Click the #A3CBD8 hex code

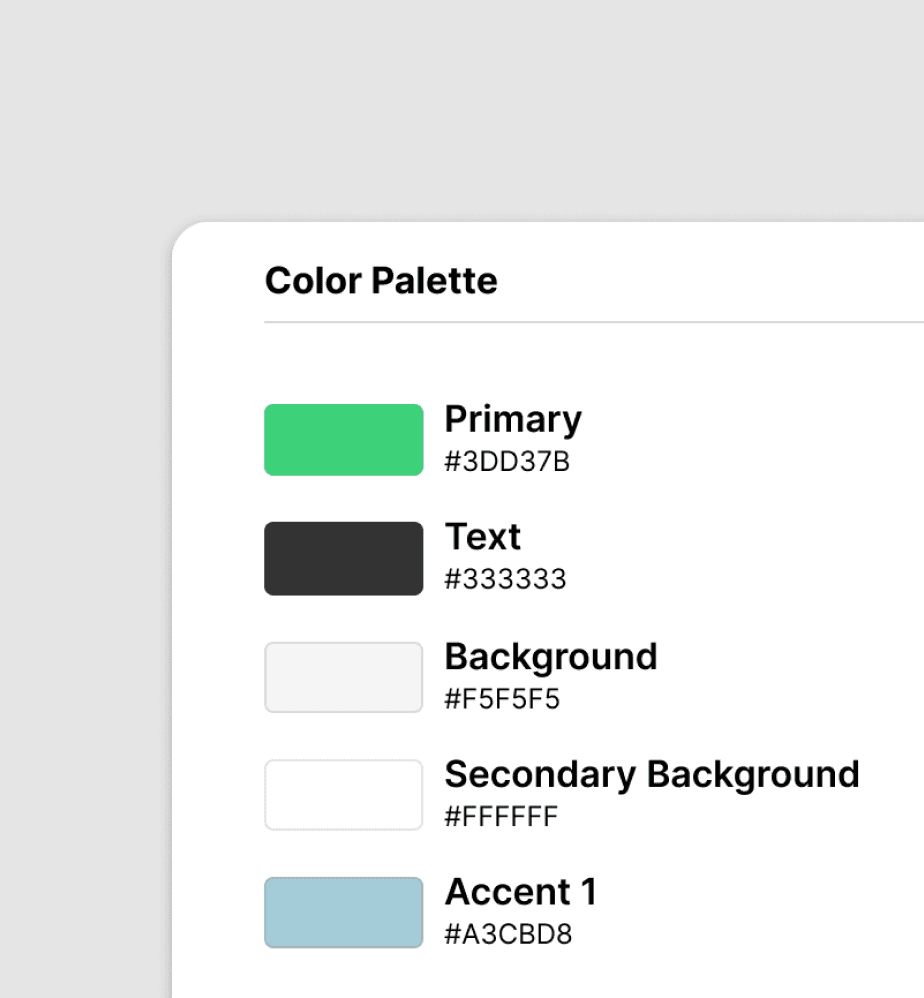pos(508,935)
